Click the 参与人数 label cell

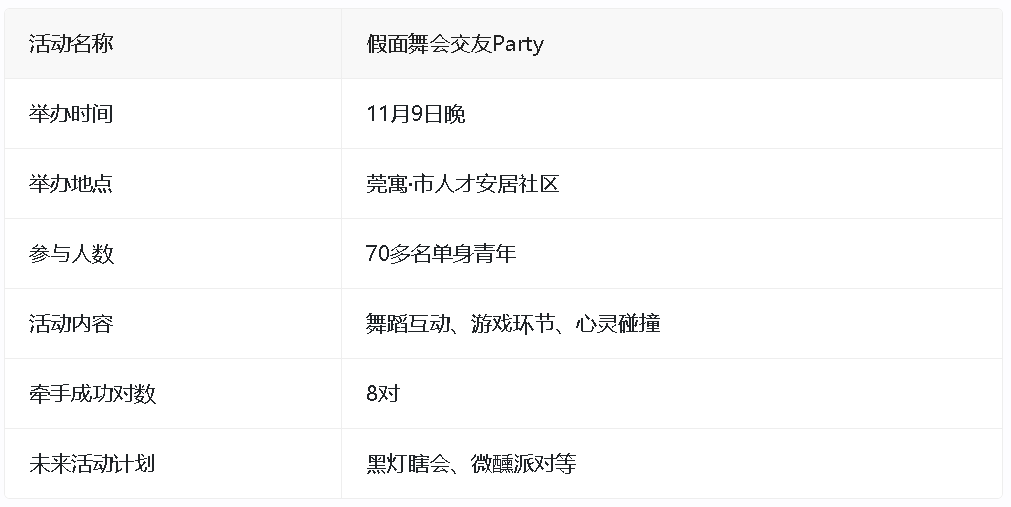pyautogui.click(x=71, y=254)
